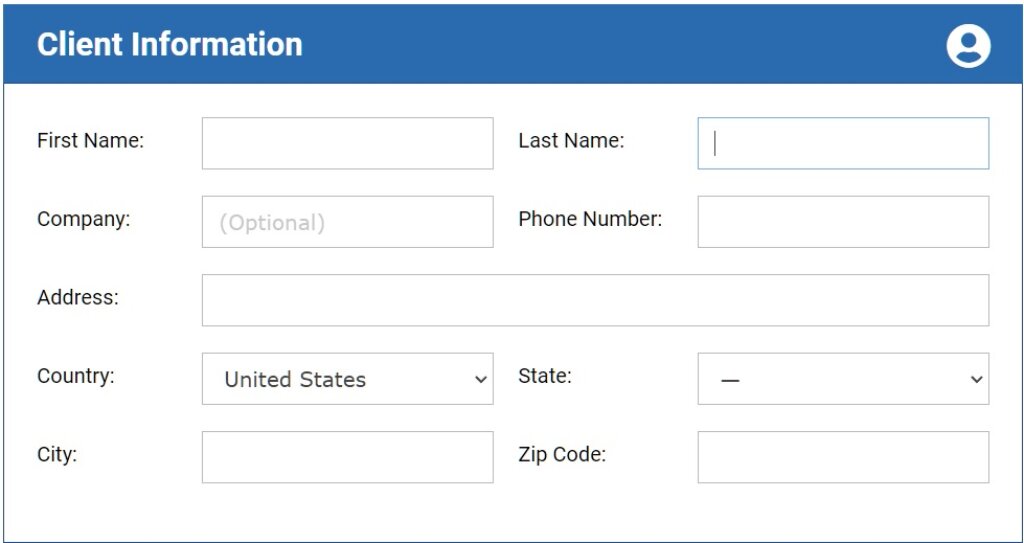
Task: Place cursor in the Address field
Action: [596, 300]
